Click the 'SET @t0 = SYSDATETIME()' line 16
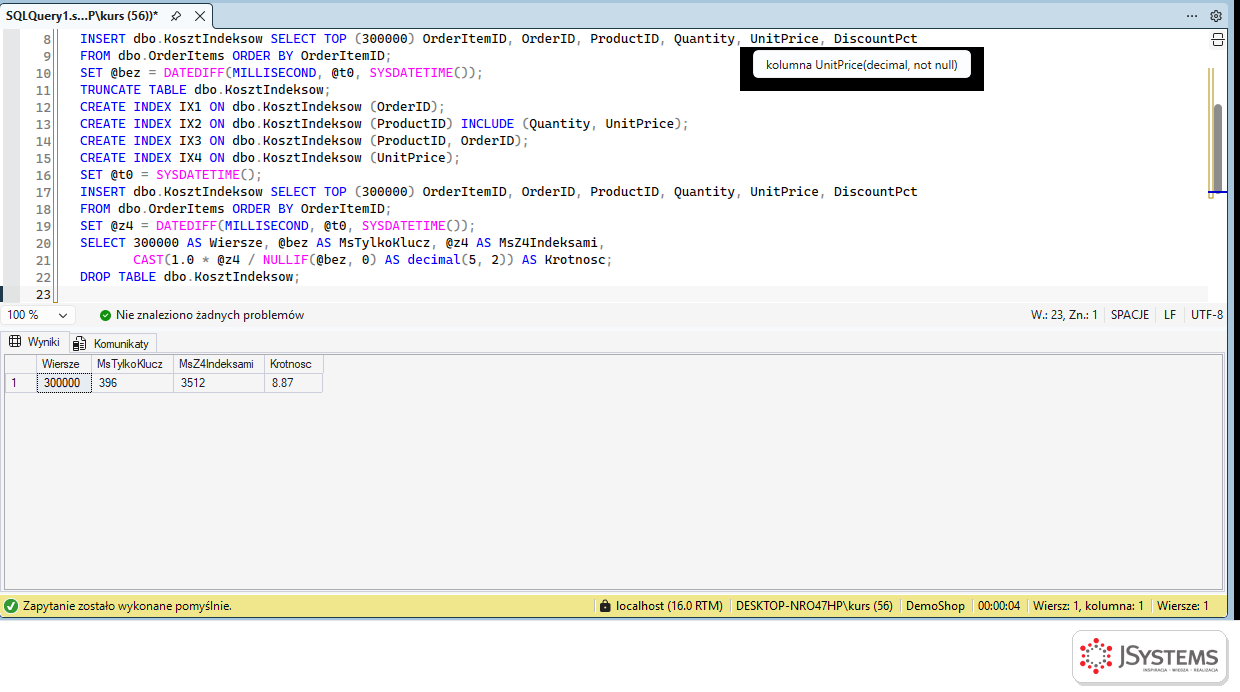This screenshot has width=1240, height=692. 171,175
